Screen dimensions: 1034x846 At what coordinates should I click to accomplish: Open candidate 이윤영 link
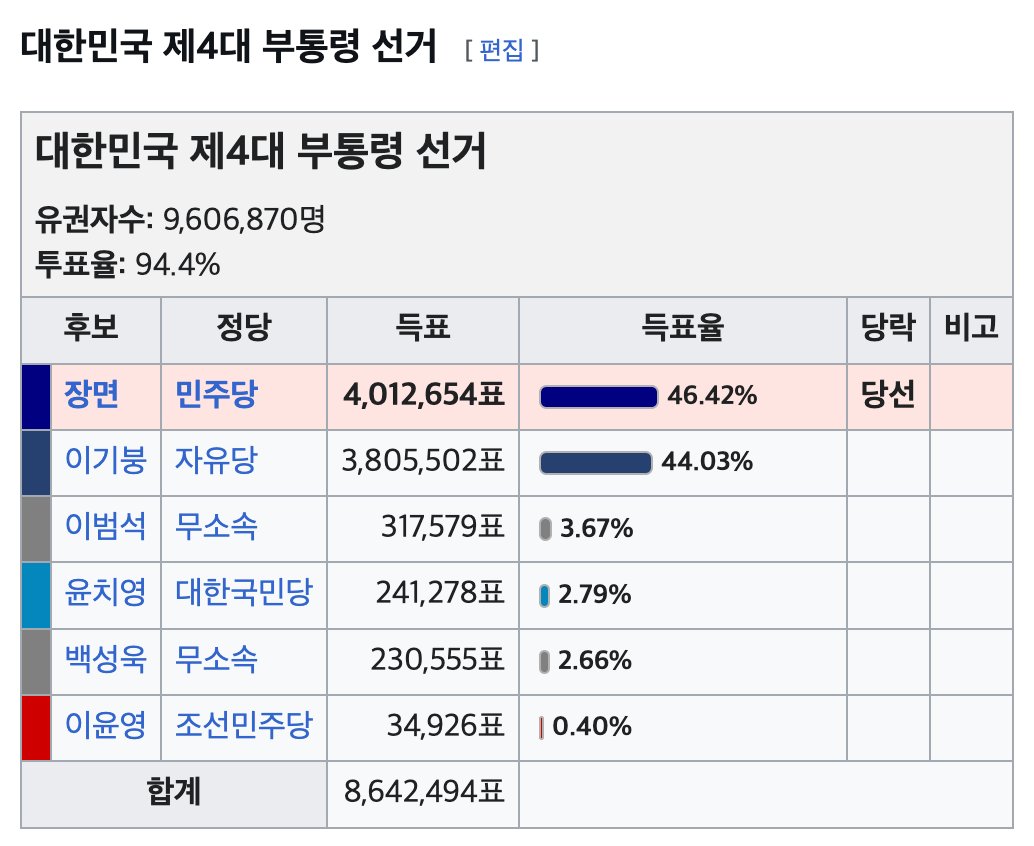[105, 726]
